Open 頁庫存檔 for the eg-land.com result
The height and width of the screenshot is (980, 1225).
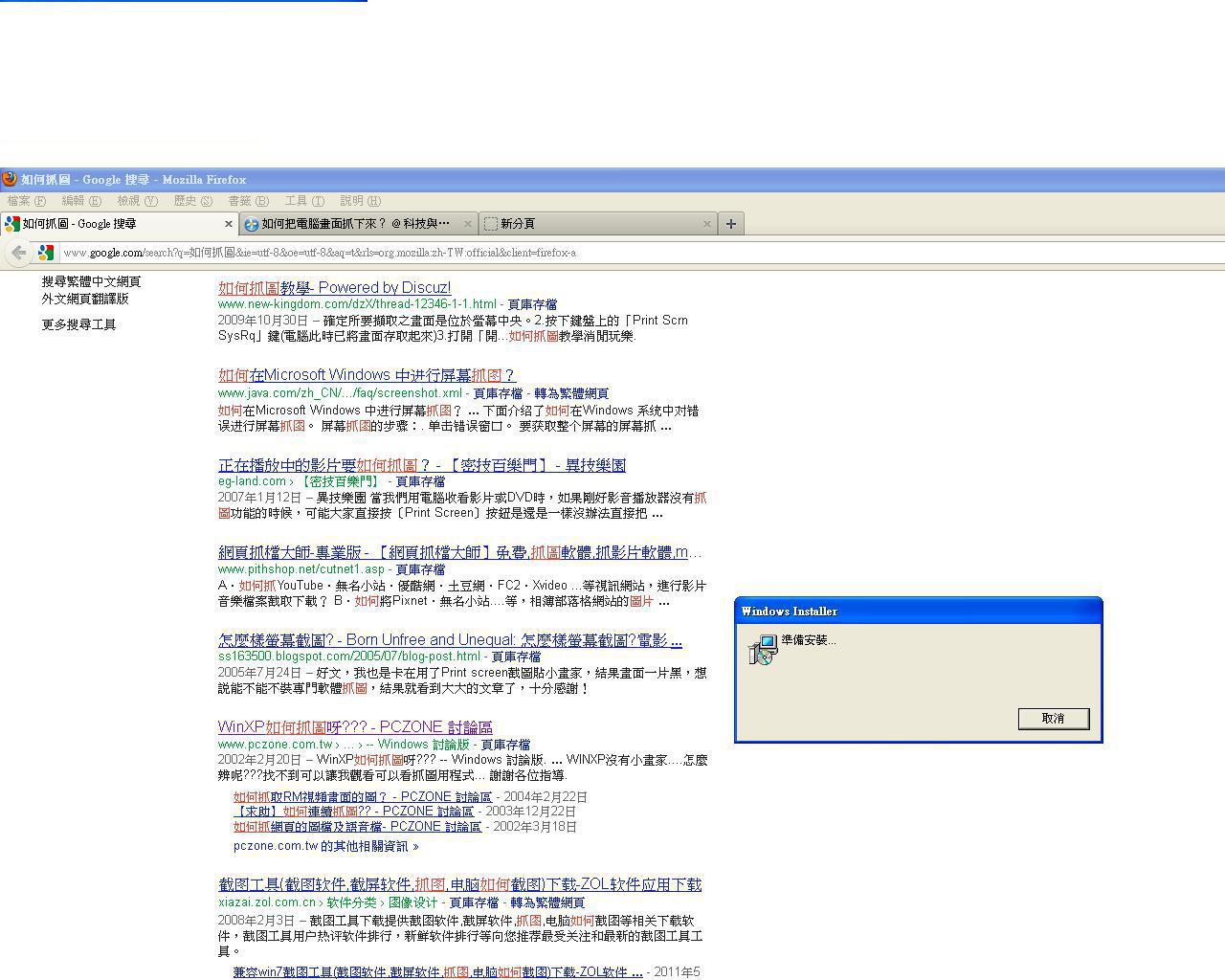(420, 481)
